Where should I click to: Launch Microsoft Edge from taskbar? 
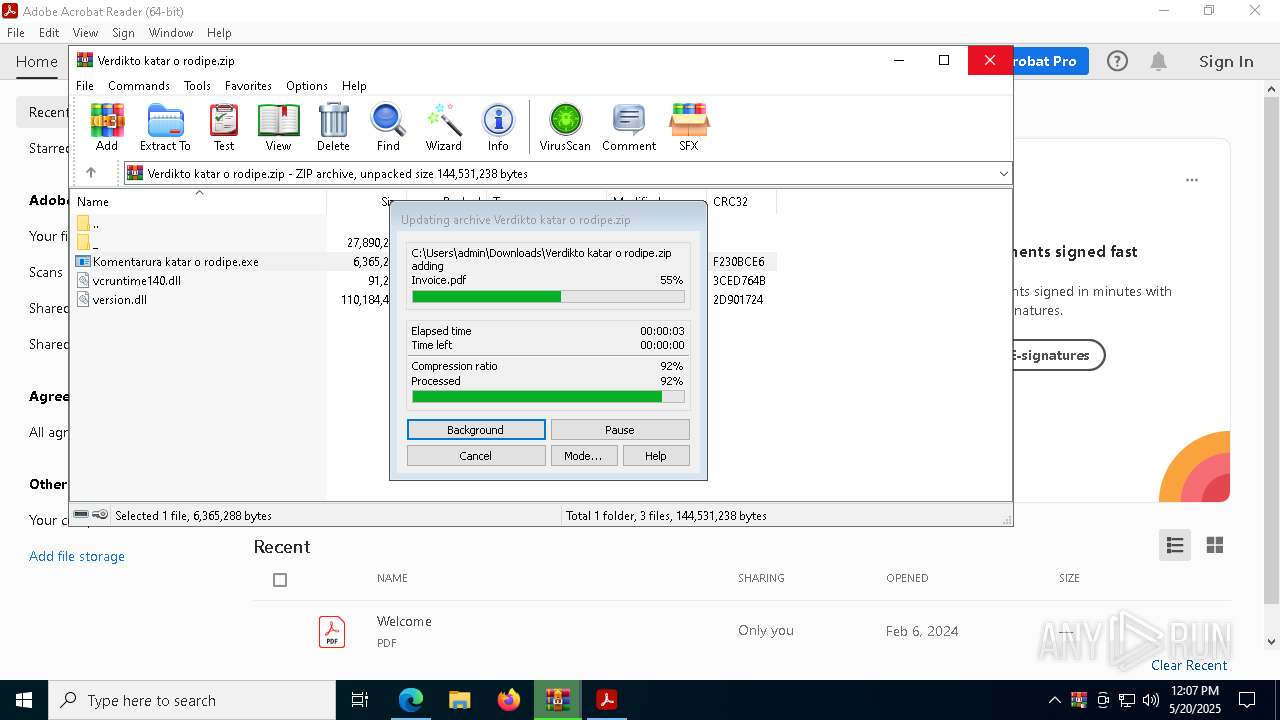pyautogui.click(x=411, y=700)
